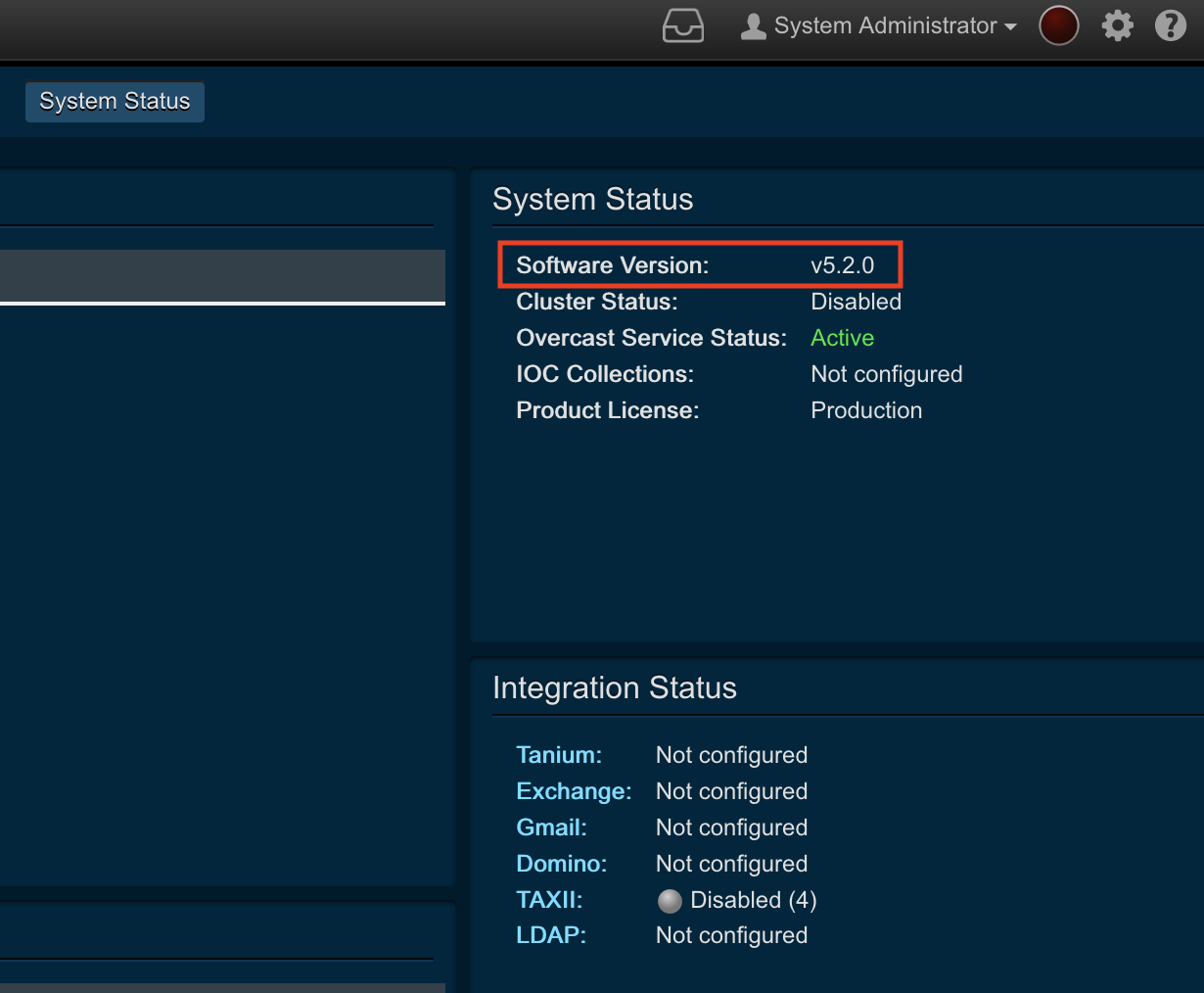This screenshot has width=1204, height=993.
Task: Select the highlighted grey row in left panel
Action: [222, 275]
